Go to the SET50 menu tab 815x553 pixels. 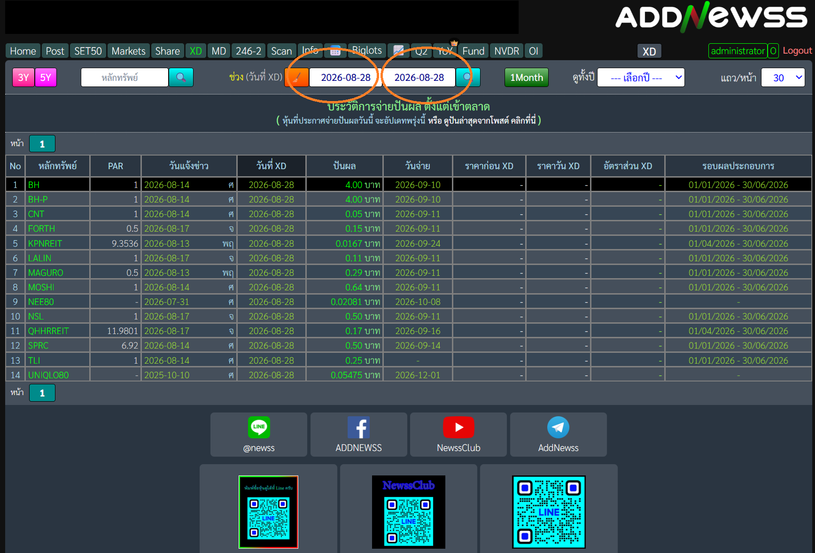[88, 51]
